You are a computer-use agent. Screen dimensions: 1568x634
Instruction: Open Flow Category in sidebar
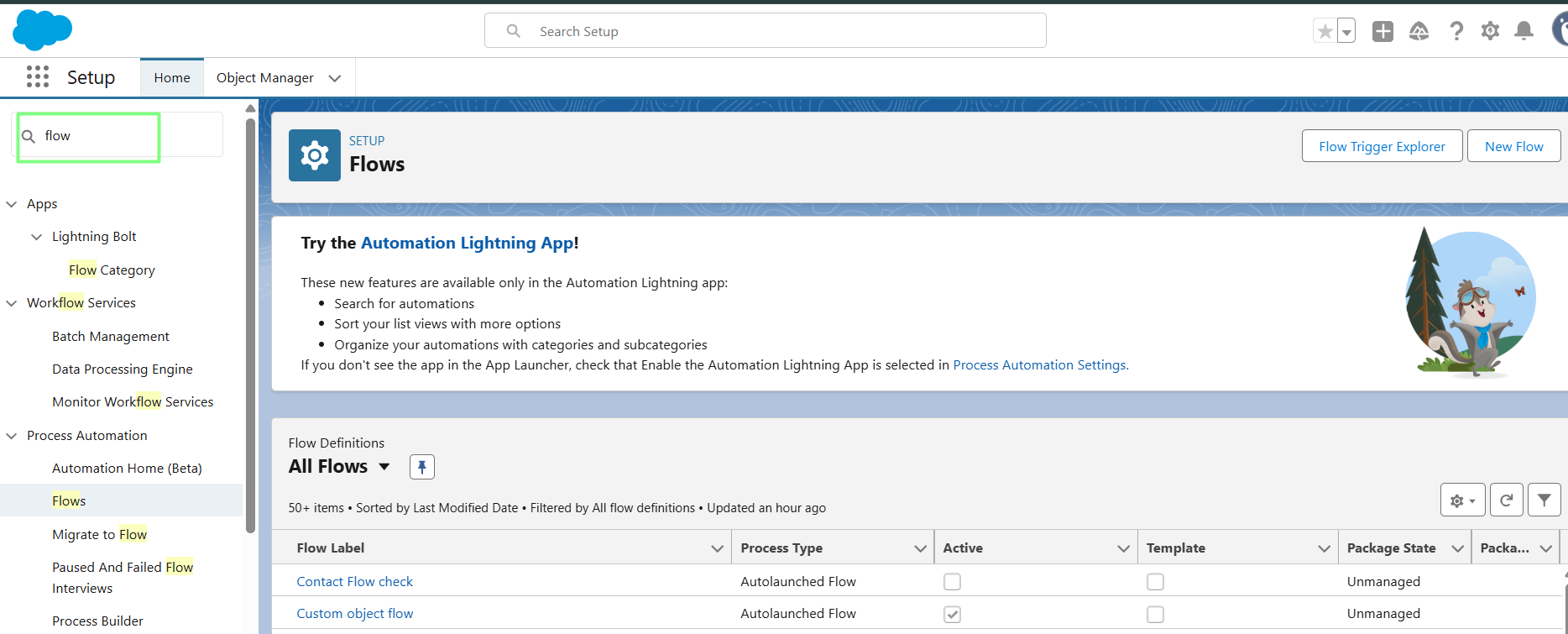[112, 270]
